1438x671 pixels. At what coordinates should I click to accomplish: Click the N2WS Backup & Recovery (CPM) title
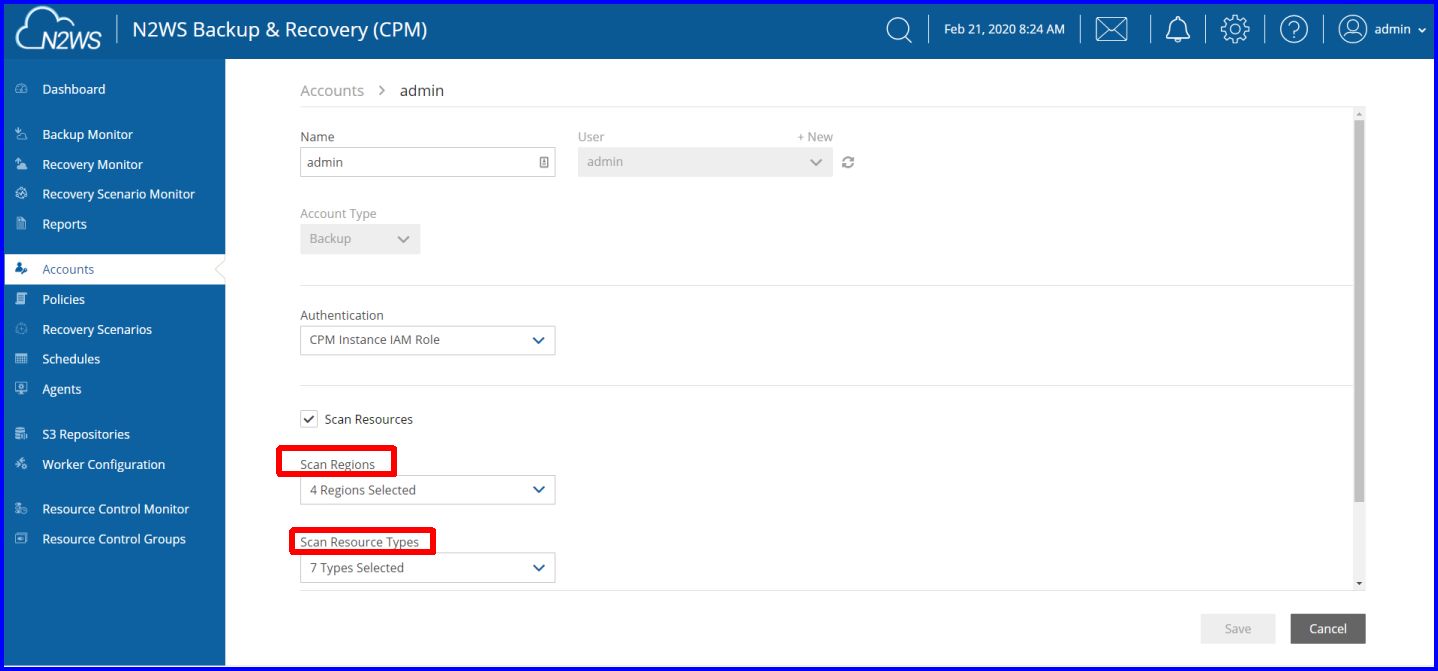[280, 30]
